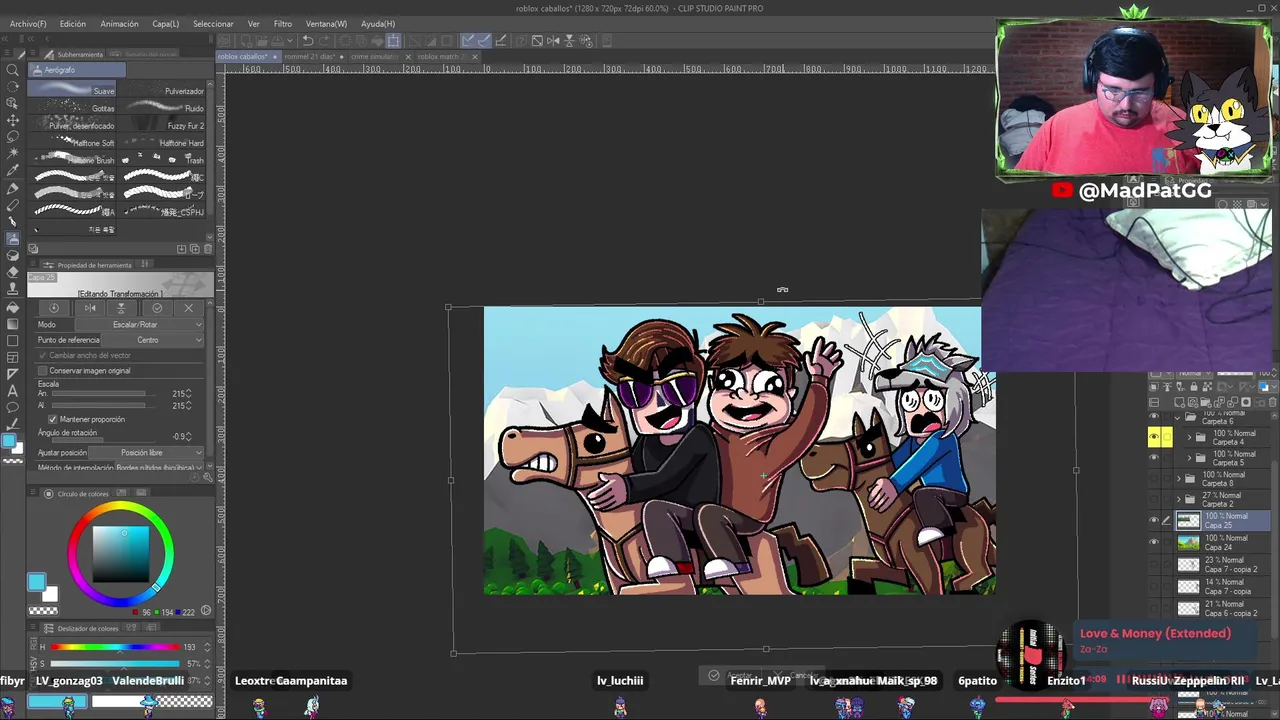Confirm transformation with checkmark button

[157, 308]
